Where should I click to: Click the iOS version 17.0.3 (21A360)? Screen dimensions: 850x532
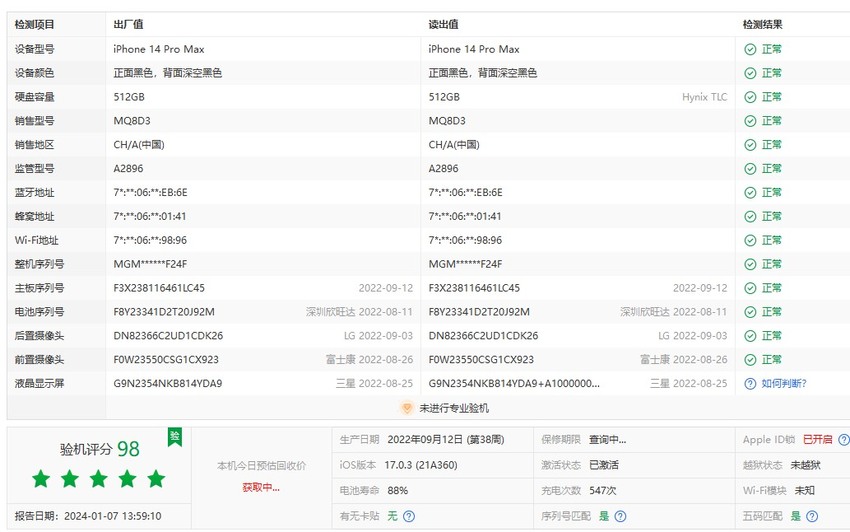click(421, 465)
